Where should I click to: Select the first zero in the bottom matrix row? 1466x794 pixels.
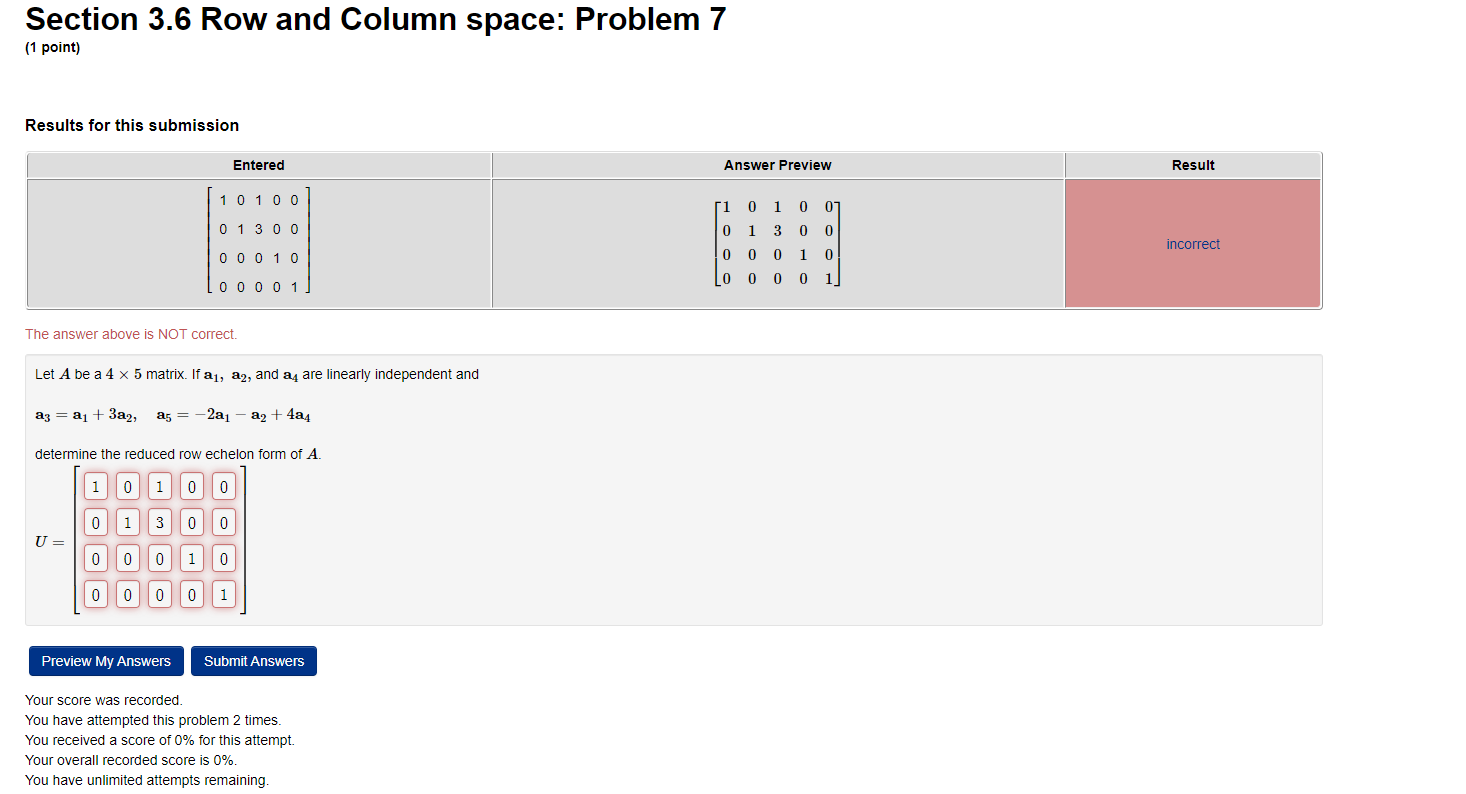tap(95, 594)
